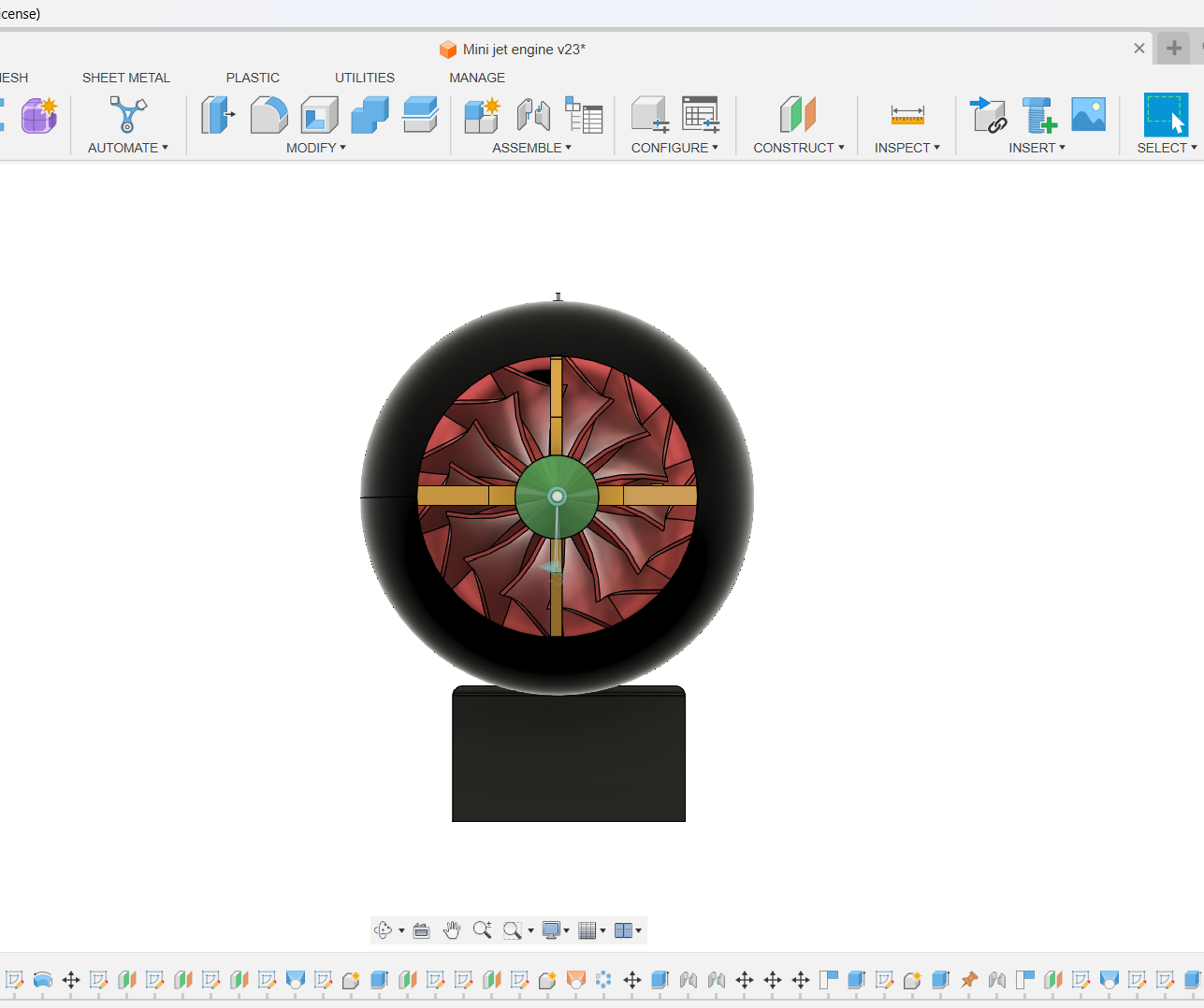This screenshot has width=1204, height=1008.
Task: Click the Display Settings monitor icon
Action: (x=551, y=930)
